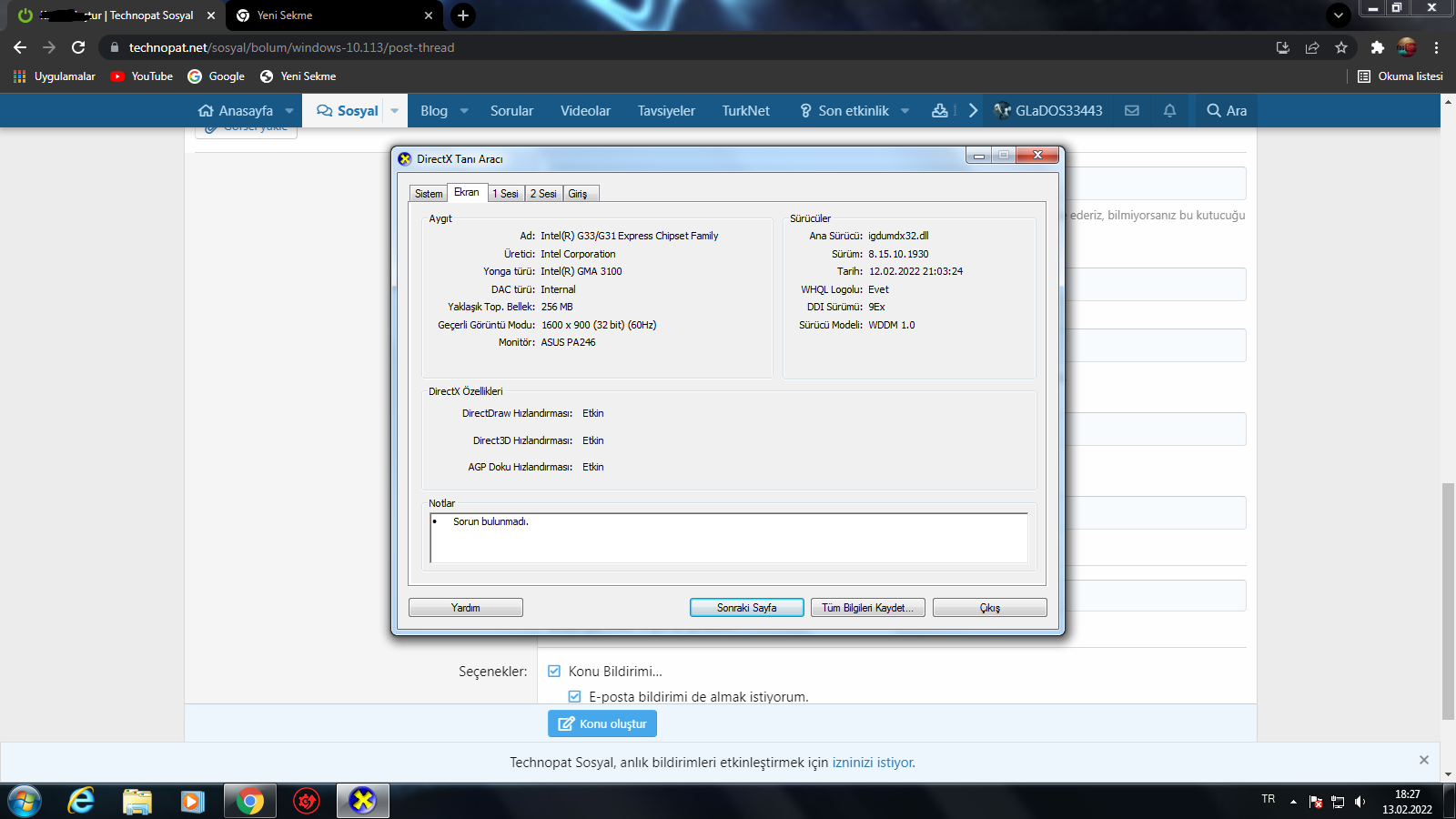The image size is (1456, 819).
Task: Open the Yeni Sekme bookmark
Action: click(x=298, y=76)
